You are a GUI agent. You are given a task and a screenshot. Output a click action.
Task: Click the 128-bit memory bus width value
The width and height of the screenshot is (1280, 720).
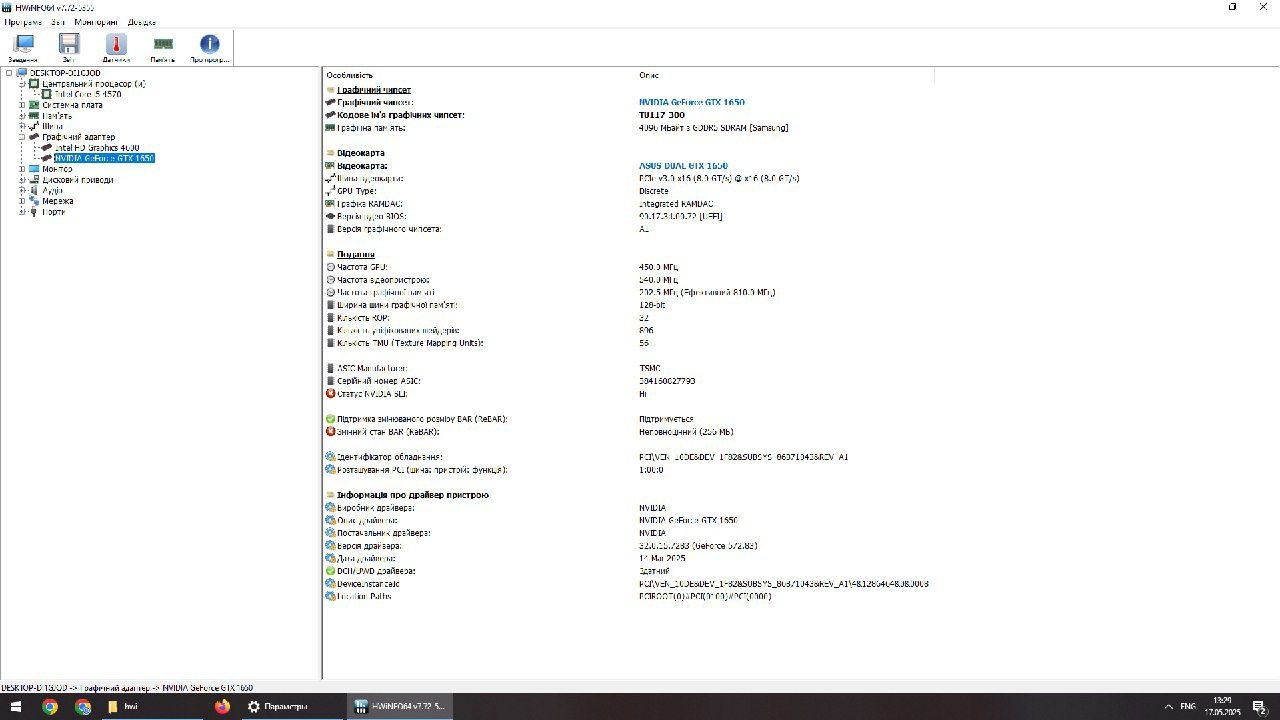(x=651, y=305)
